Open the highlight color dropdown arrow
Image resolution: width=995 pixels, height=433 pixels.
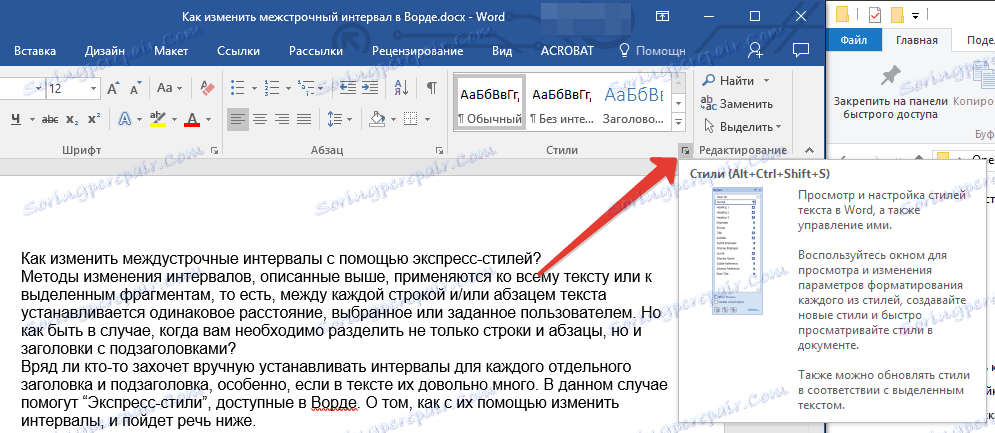[x=176, y=119]
